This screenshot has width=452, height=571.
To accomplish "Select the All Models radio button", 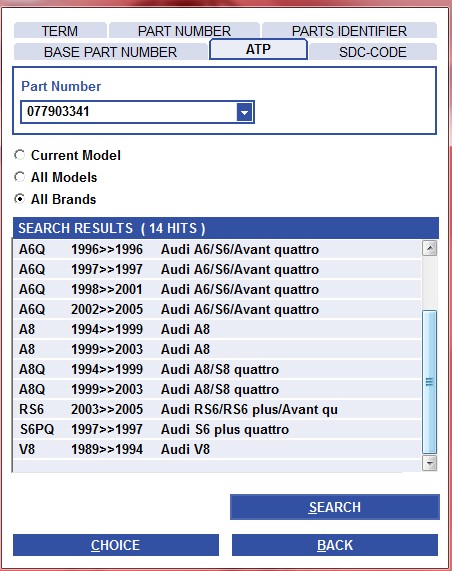I will coord(20,177).
